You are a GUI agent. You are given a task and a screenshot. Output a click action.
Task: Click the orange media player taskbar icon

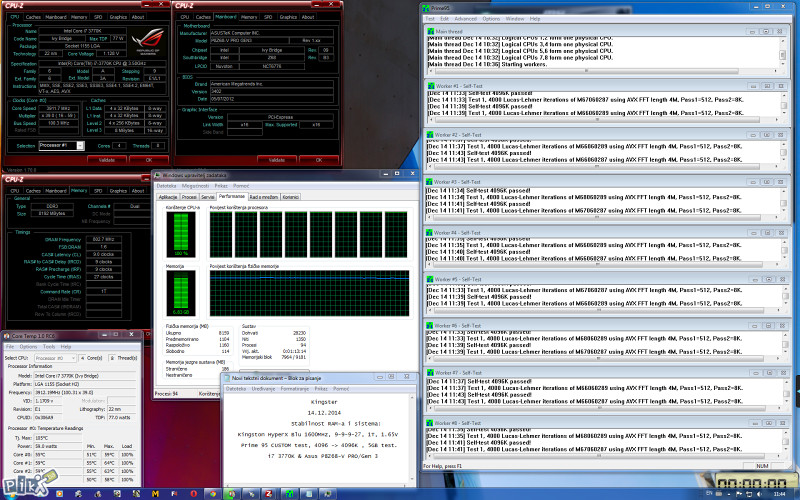coord(59,494)
